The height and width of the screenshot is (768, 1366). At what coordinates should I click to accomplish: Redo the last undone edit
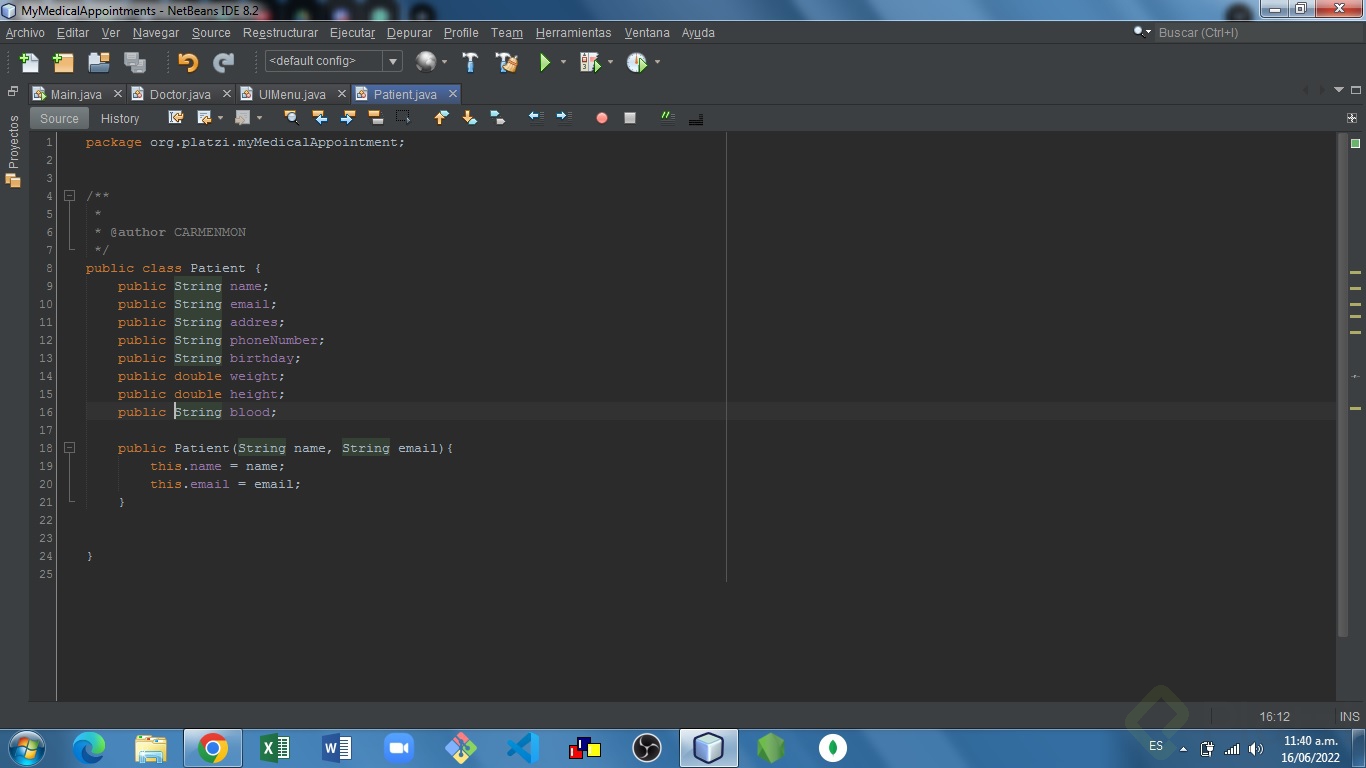223,62
